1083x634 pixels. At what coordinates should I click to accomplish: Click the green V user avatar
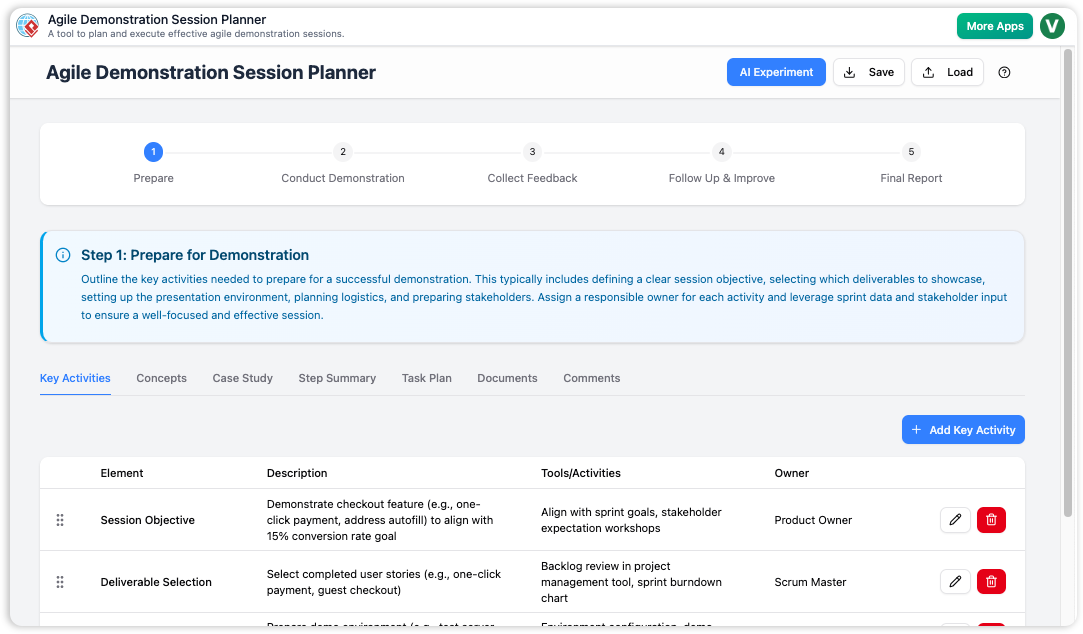point(1052,26)
